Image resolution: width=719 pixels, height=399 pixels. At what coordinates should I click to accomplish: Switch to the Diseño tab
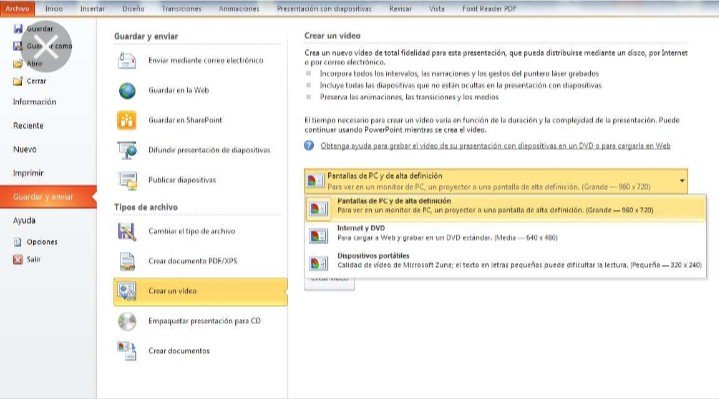pos(133,9)
